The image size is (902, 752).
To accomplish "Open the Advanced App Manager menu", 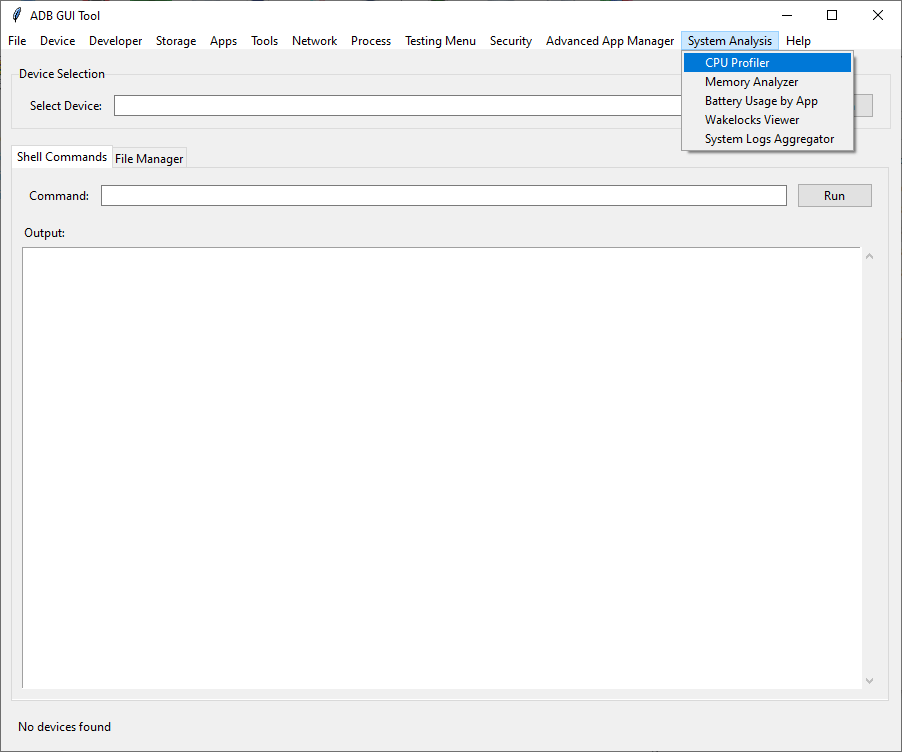I will [x=609, y=41].
